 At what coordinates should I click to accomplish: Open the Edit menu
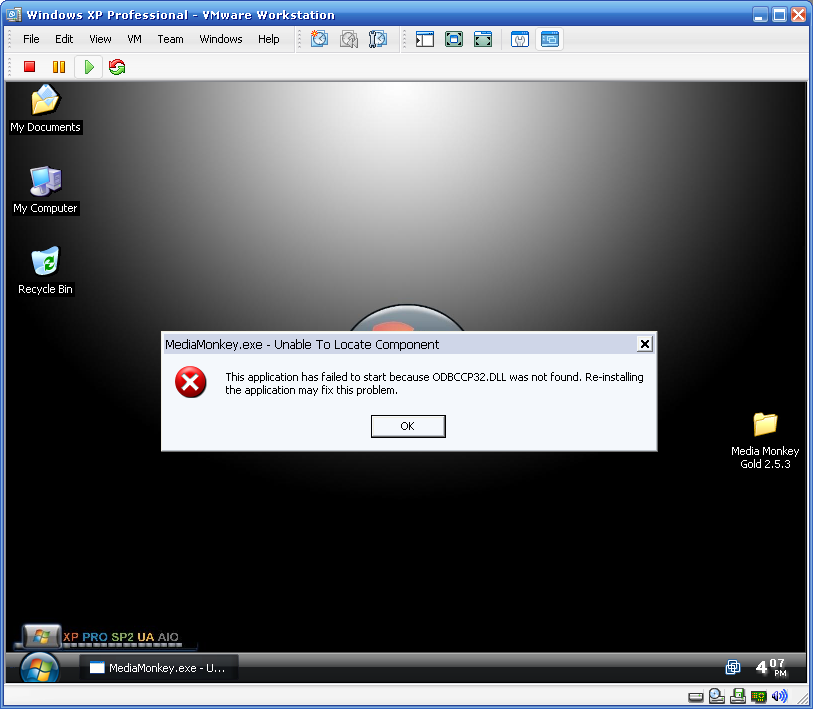click(x=64, y=39)
